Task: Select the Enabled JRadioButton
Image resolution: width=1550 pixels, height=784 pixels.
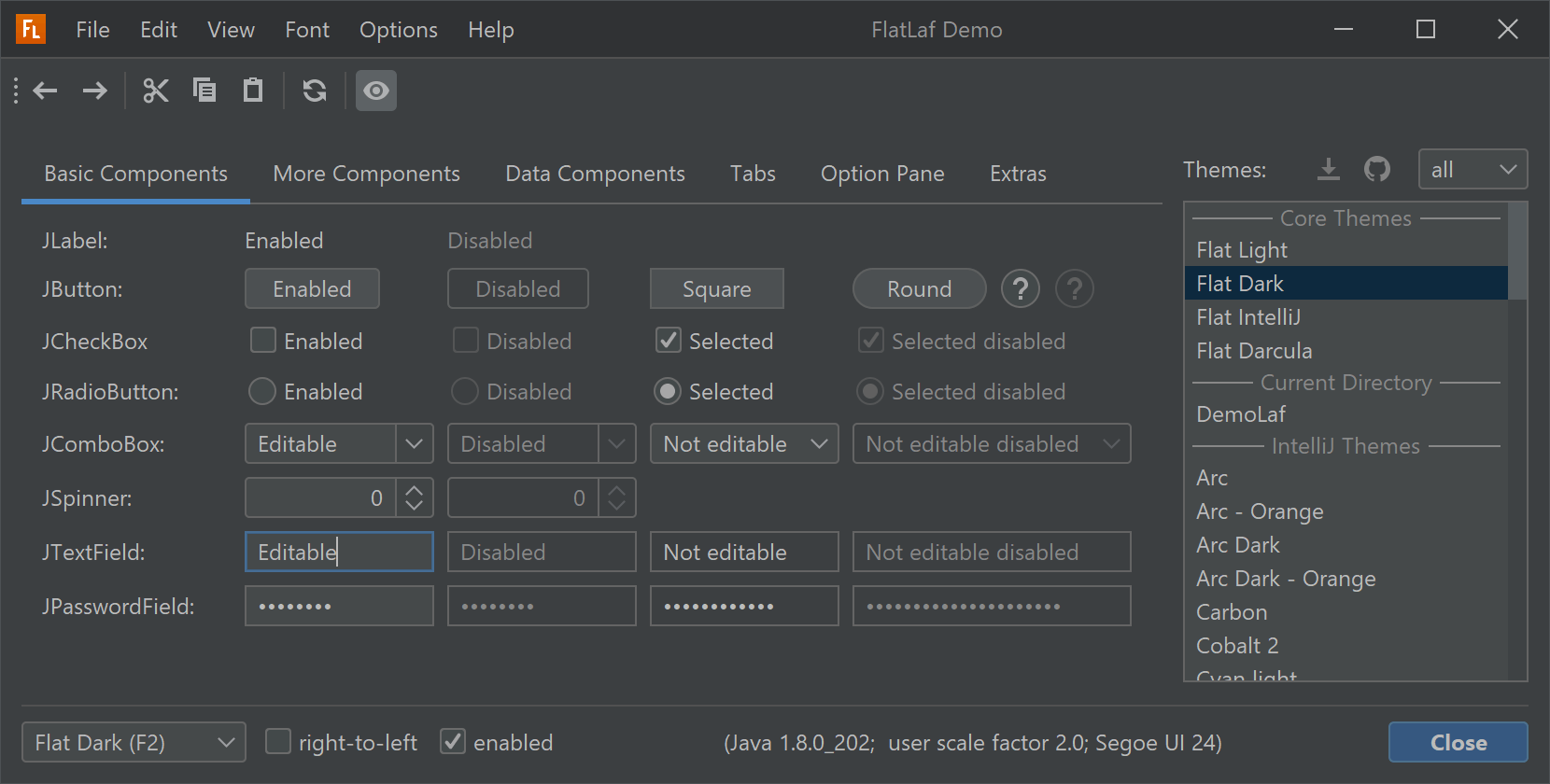Action: (262, 391)
